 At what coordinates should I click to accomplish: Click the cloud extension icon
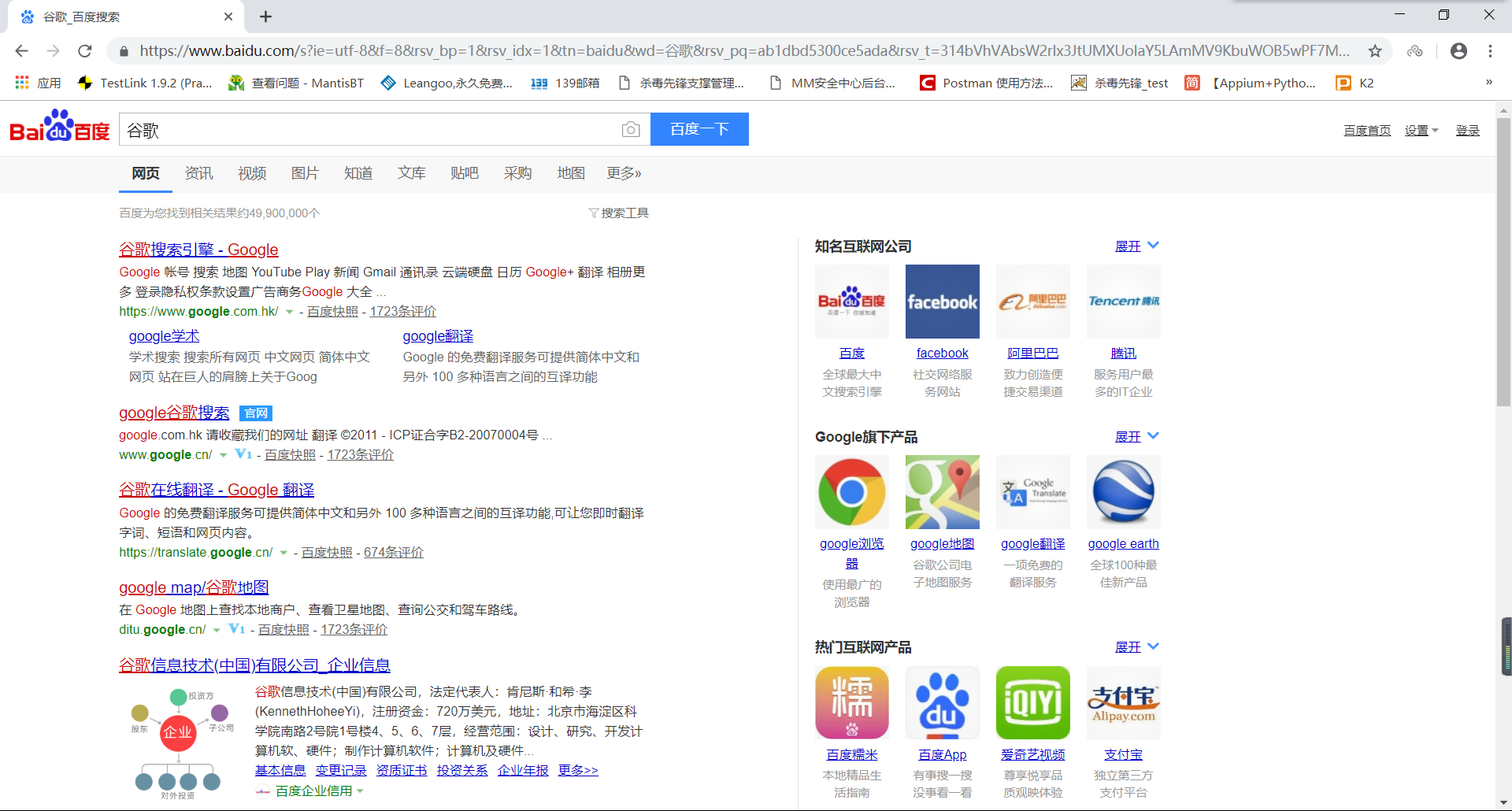[1415, 51]
